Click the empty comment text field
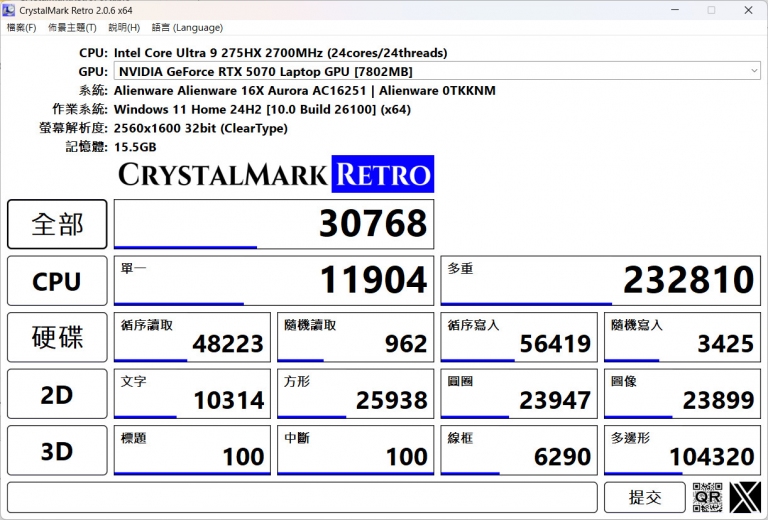Viewport: 768px width, 520px height. tap(302, 497)
